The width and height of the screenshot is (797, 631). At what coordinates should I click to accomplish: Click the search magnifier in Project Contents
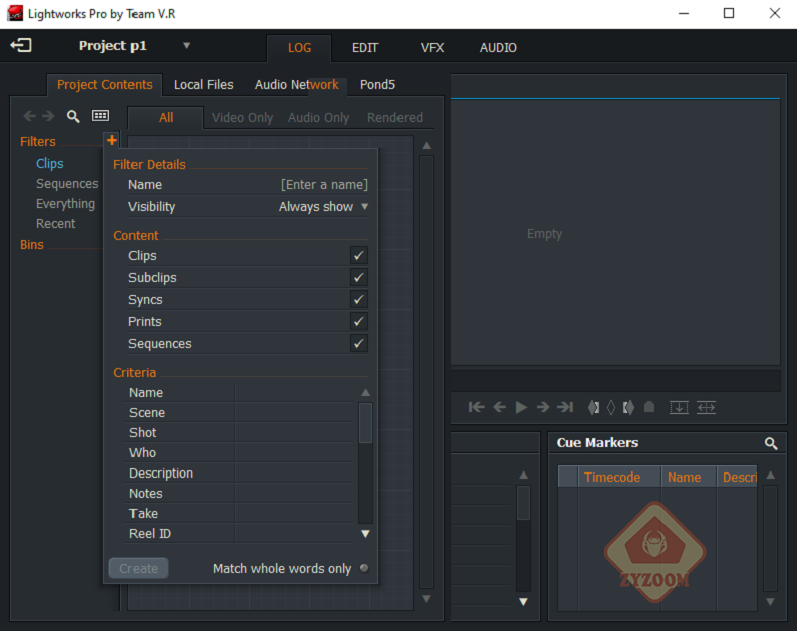click(73, 116)
